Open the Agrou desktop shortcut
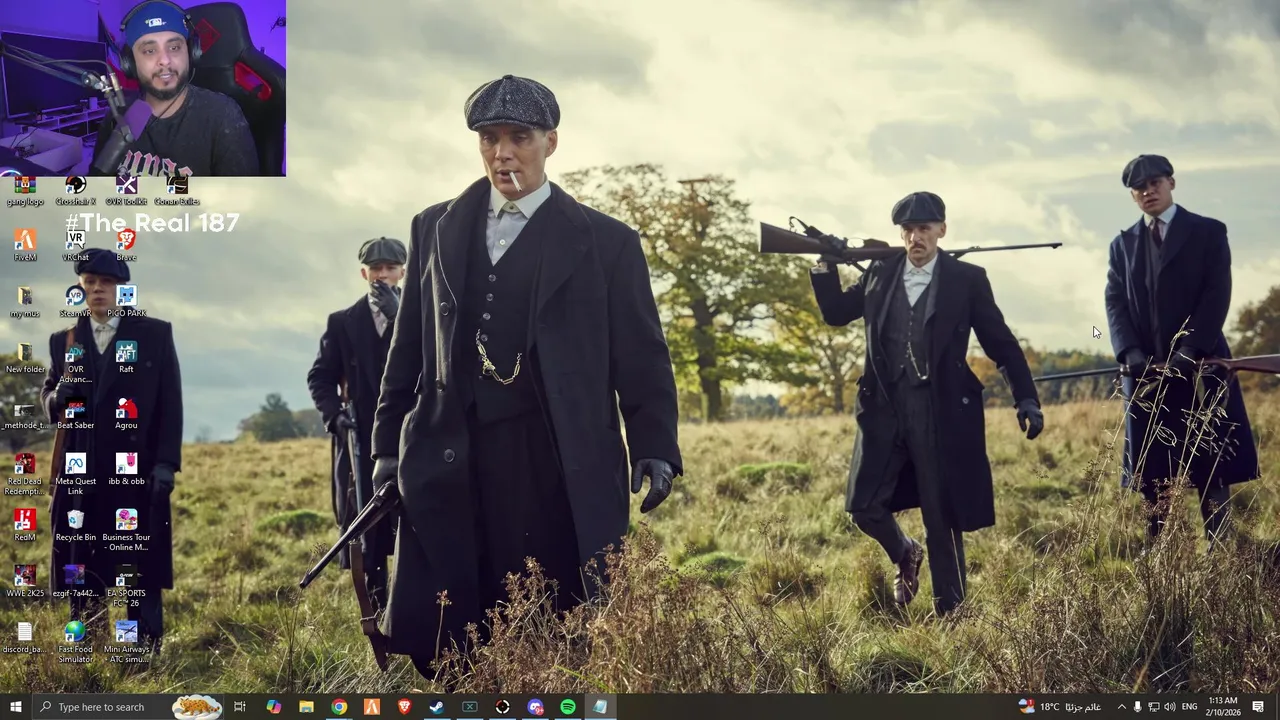 126,413
